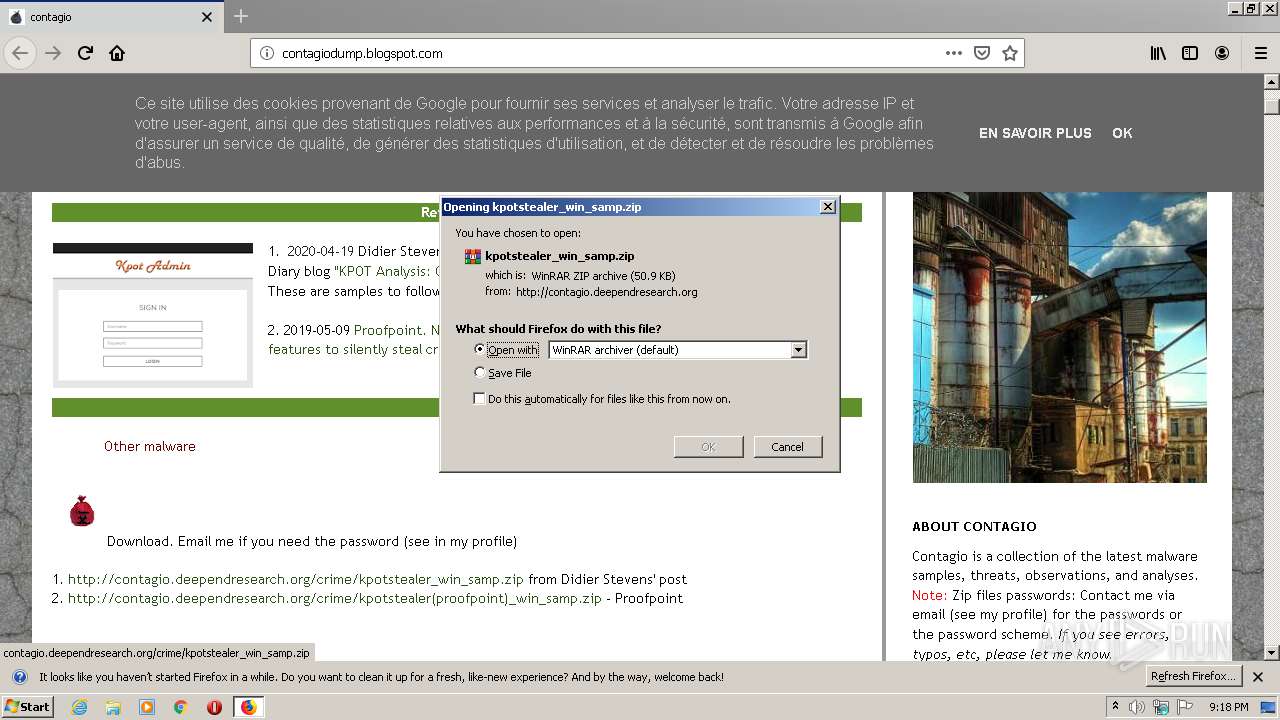Image resolution: width=1280 pixels, height=720 pixels.
Task: Check Do this automatically for files like this
Action: coord(479,399)
